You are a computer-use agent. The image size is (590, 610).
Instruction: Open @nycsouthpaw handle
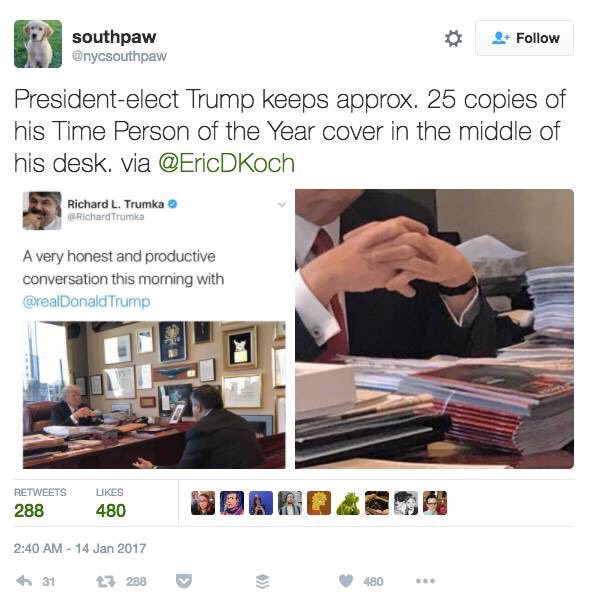pyautogui.click(x=119, y=56)
